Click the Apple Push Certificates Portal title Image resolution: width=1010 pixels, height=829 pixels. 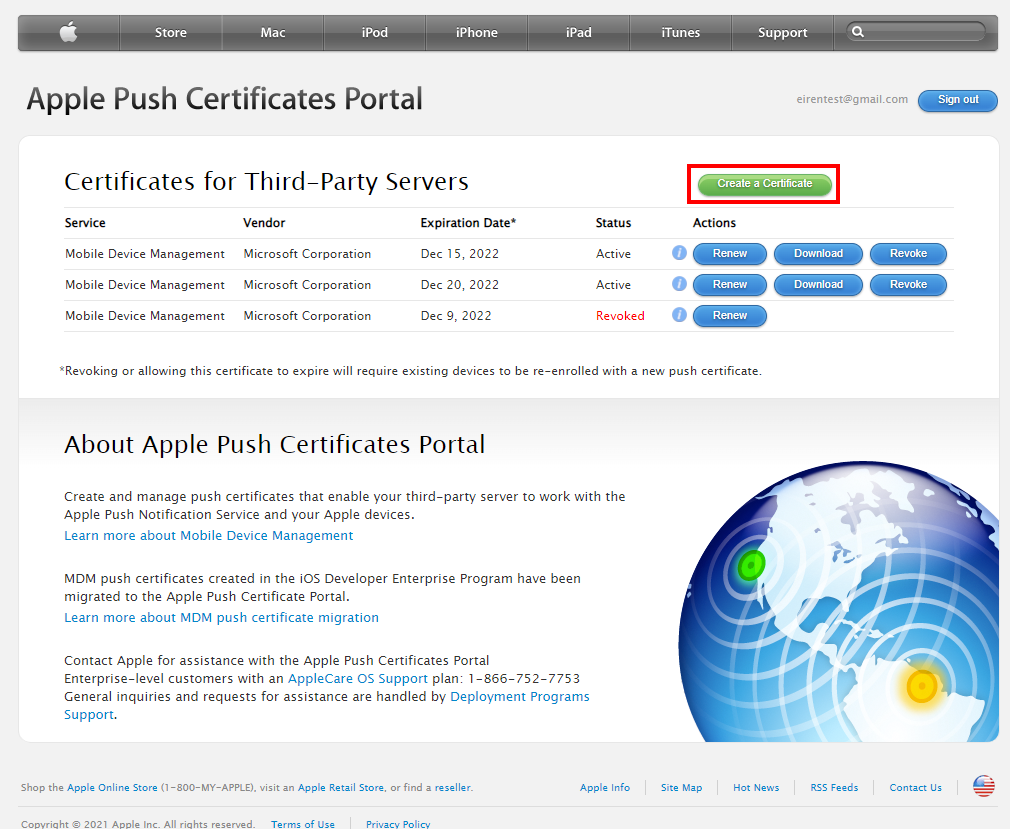tap(225, 99)
